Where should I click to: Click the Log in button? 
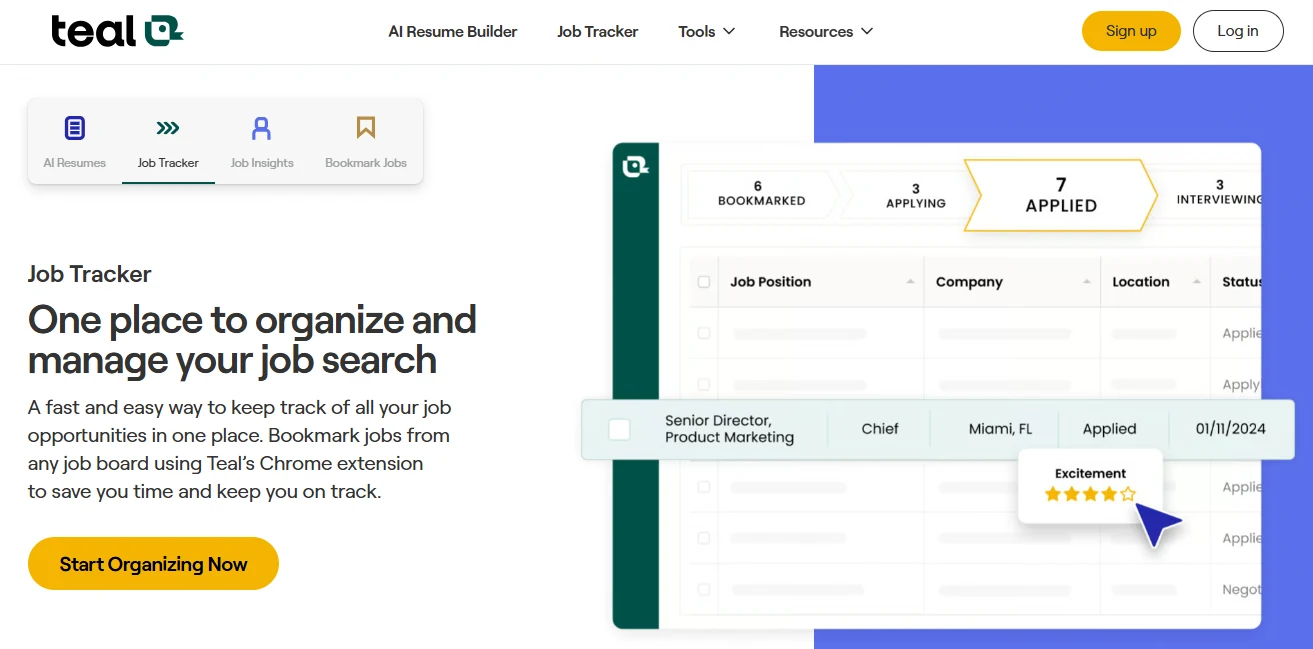point(1238,31)
